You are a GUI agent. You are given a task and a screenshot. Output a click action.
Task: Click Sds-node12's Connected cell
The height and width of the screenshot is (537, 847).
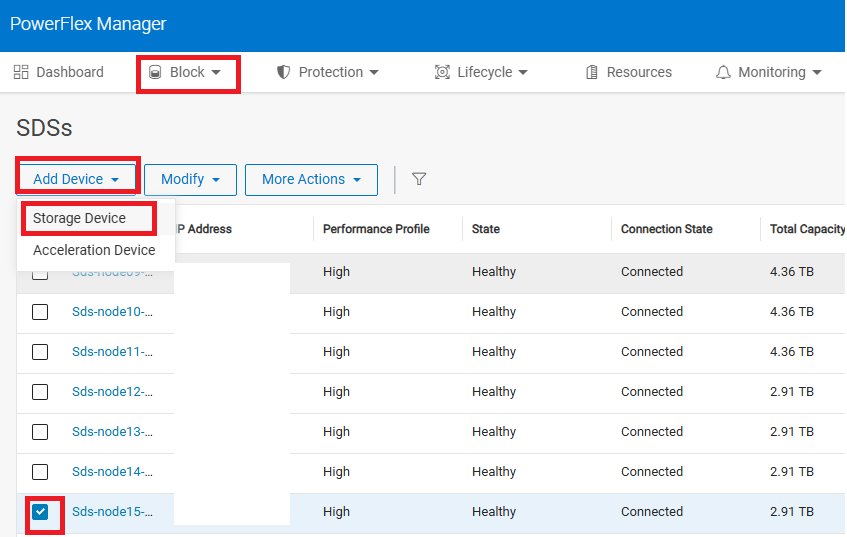[652, 392]
